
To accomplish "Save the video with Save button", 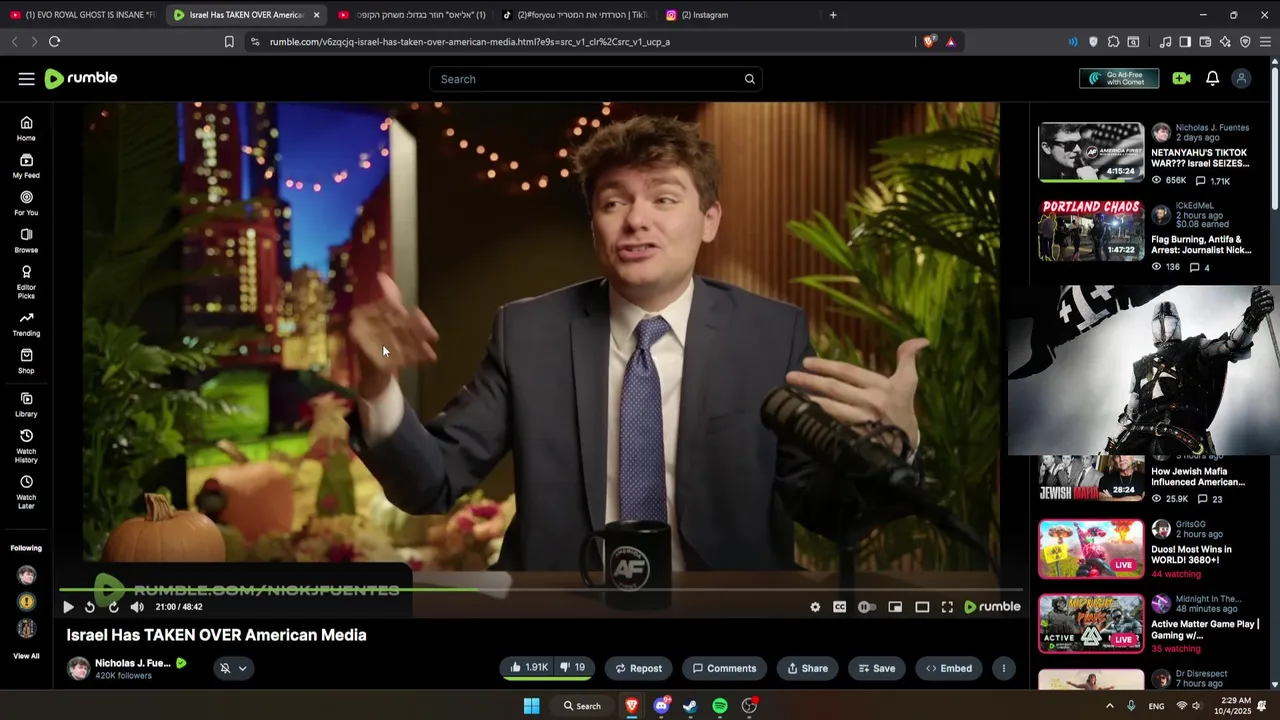I will pos(876,668).
